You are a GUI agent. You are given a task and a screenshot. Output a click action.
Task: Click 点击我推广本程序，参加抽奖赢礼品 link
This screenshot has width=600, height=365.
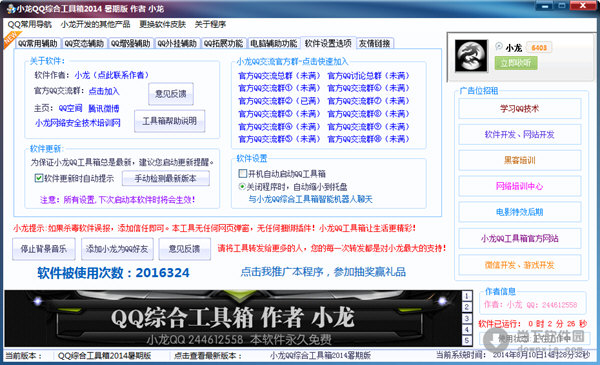323,272
